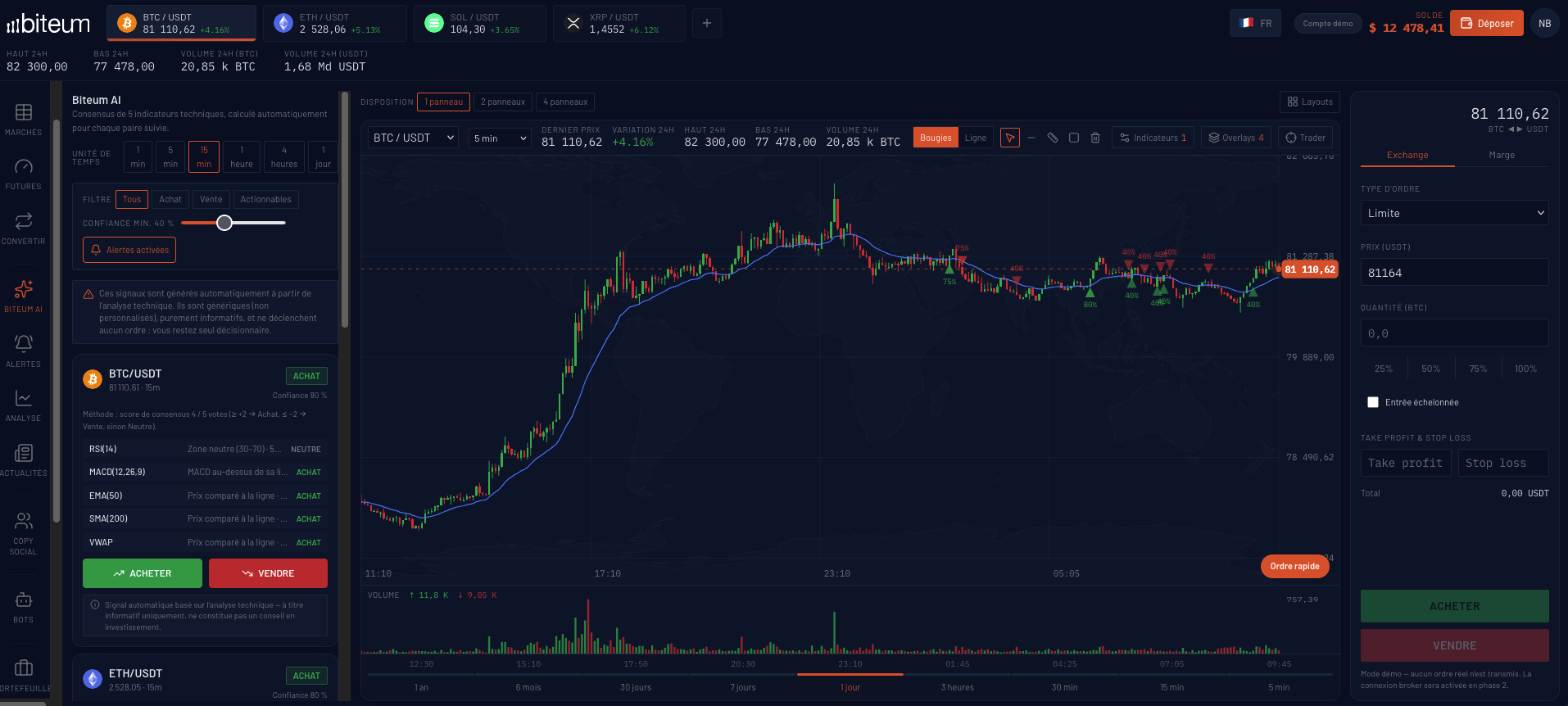
Task: Open the Compte démo account selector
Action: tap(1328, 24)
